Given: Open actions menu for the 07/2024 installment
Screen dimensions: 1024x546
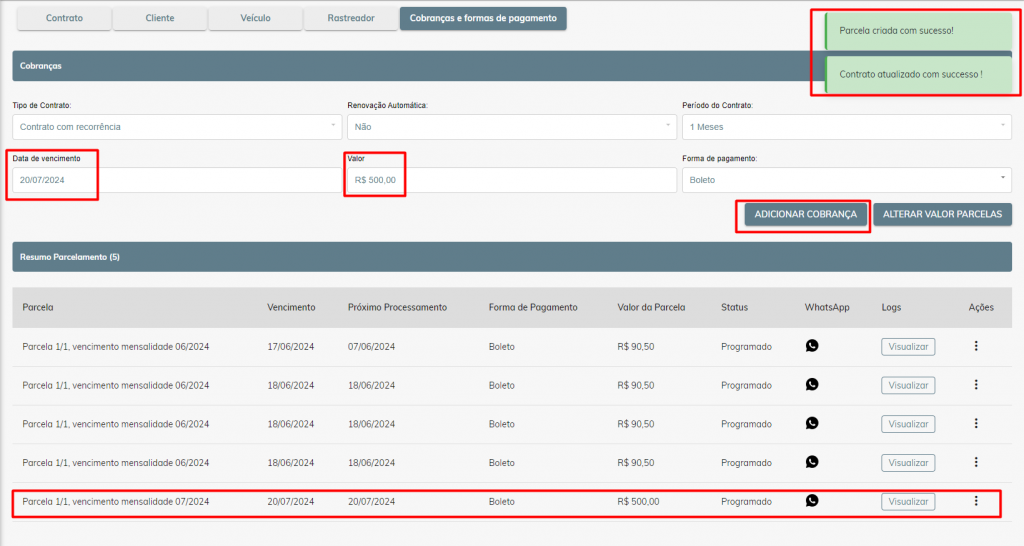Looking at the screenshot, I should pos(976,500).
